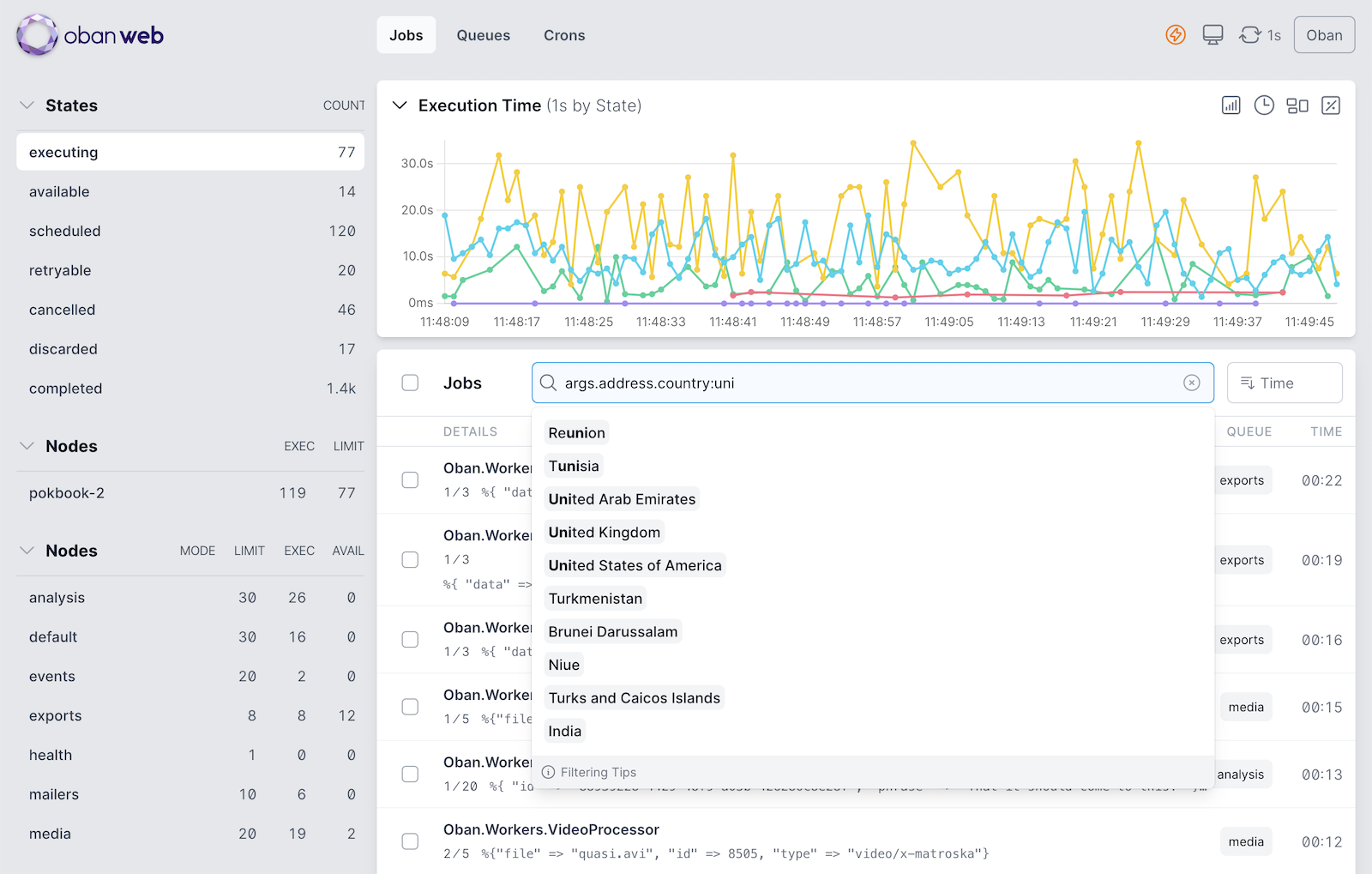The image size is (1372, 874).
Task: Go to the Crons tab
Action: click(564, 35)
